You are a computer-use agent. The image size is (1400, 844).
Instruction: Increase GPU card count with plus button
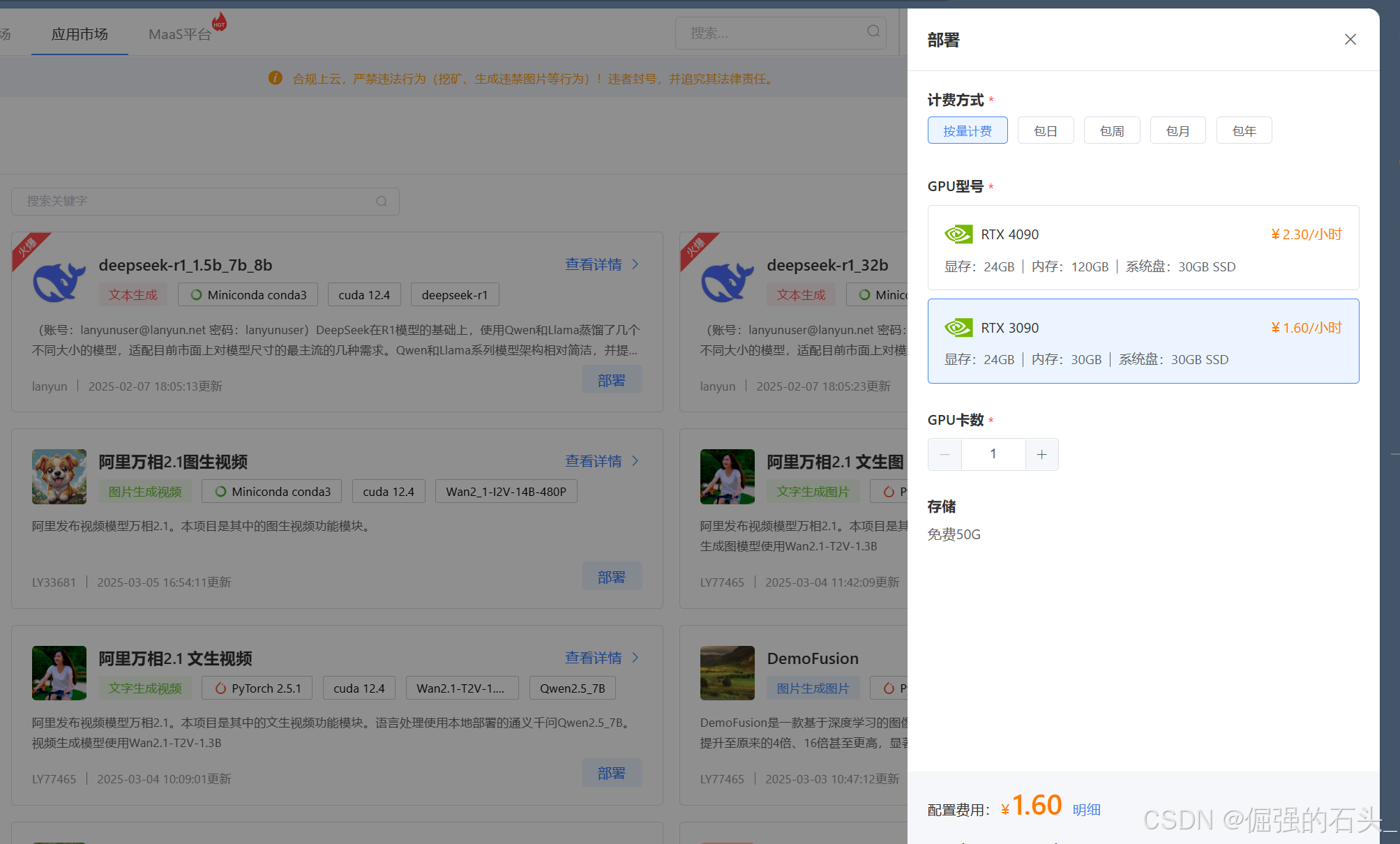click(1041, 455)
